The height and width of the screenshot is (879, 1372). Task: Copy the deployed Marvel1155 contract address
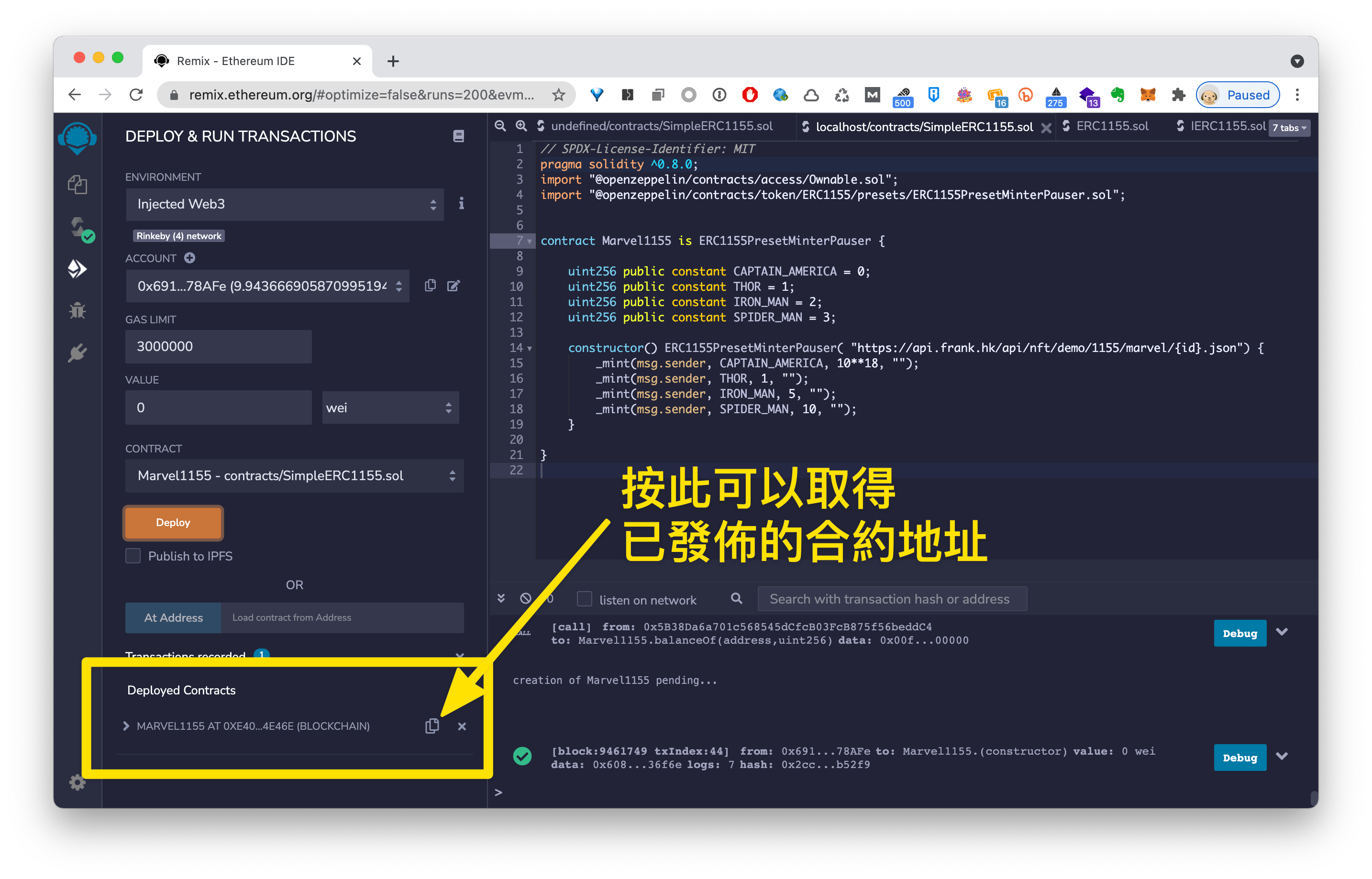pyautogui.click(x=432, y=726)
